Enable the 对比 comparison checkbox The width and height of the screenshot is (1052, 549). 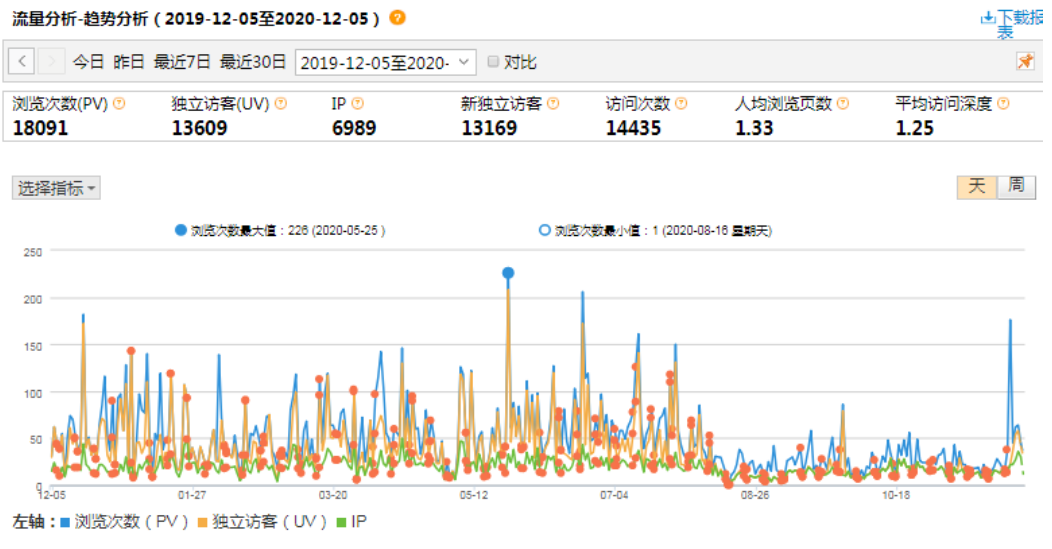click(x=493, y=62)
